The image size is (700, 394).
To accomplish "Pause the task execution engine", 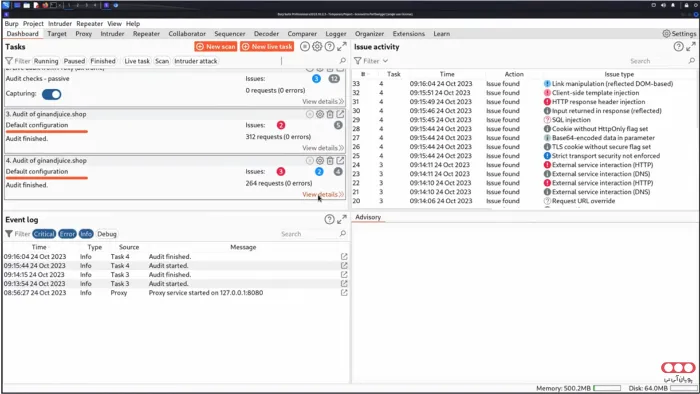I will point(304,46).
